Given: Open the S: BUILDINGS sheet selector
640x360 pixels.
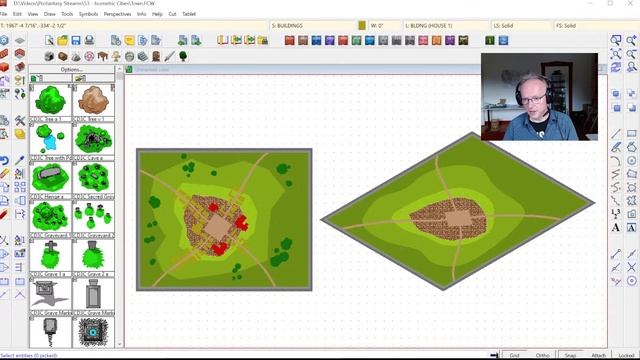Looking at the screenshot, I should pyautogui.click(x=313, y=25).
